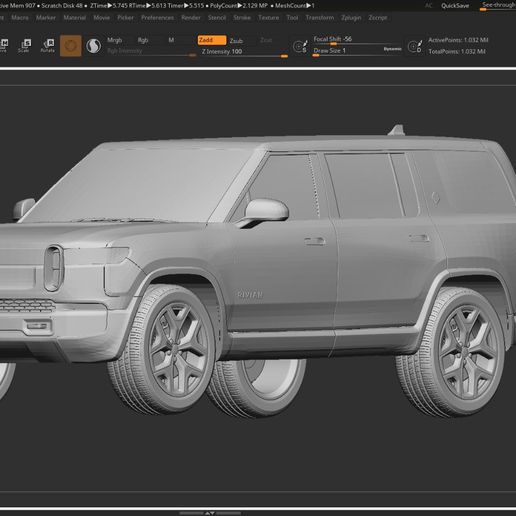Click the RIVIAN lettering on the car door
Viewport: 516px width, 516px height.
point(250,295)
